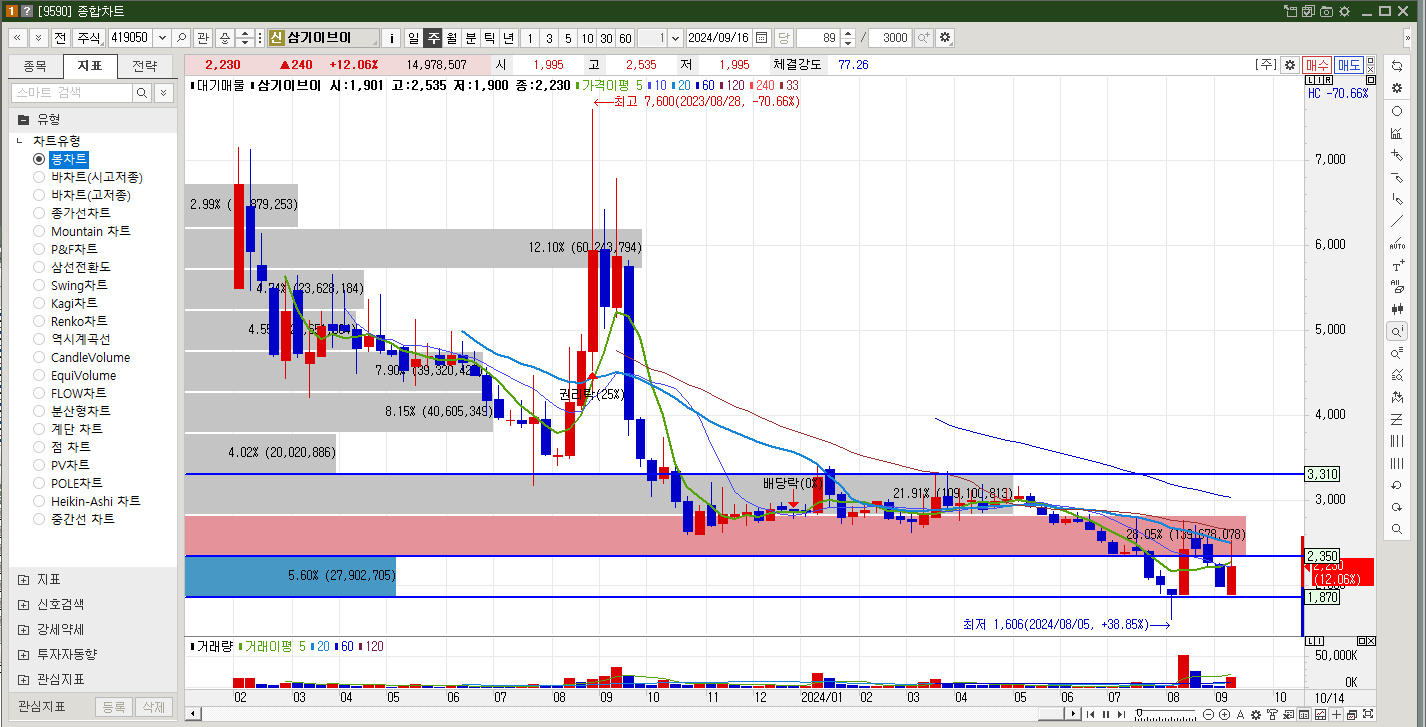Click the 삭제 button at panel bottom

click(x=153, y=707)
